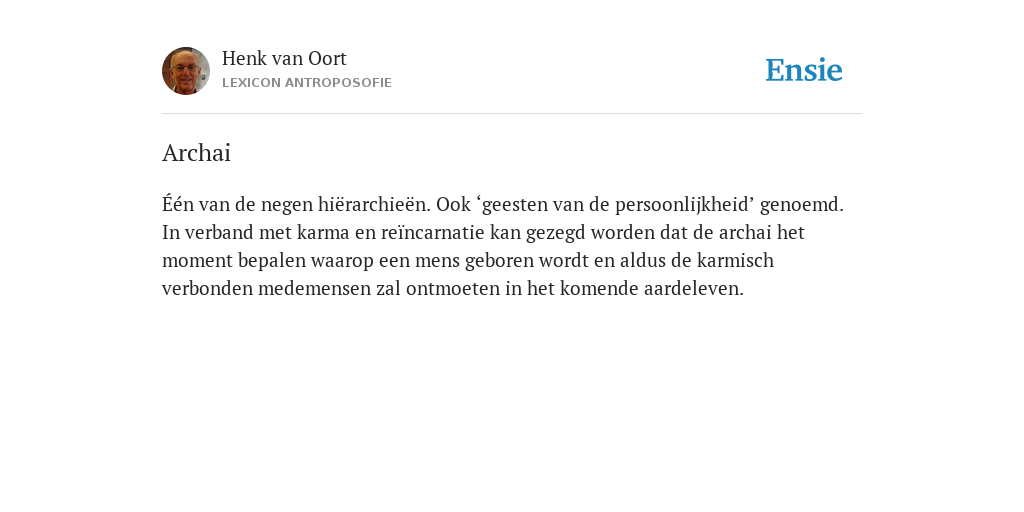
Task: Open the Ensie logo link
Action: (804, 70)
